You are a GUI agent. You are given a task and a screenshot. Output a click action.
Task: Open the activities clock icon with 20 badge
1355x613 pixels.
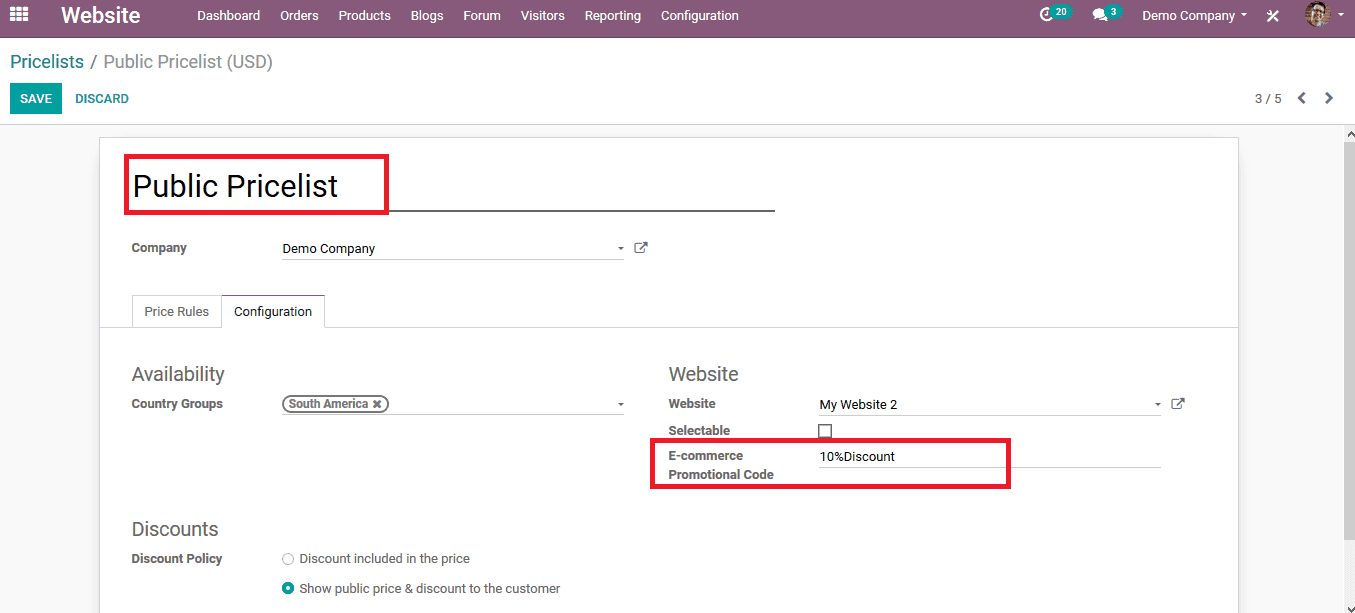1054,15
